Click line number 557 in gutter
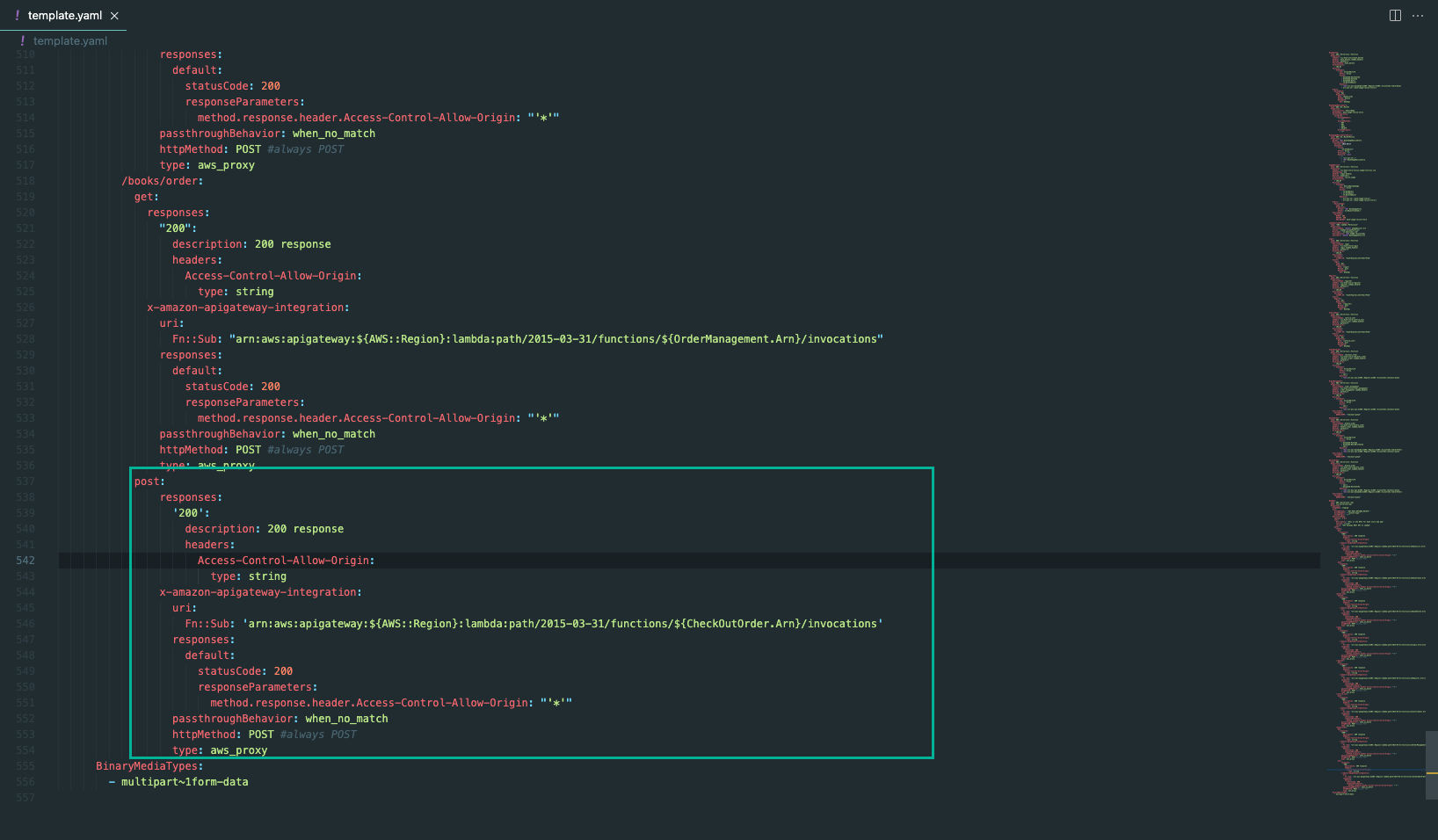This screenshot has height=840, width=1438. tap(25, 798)
